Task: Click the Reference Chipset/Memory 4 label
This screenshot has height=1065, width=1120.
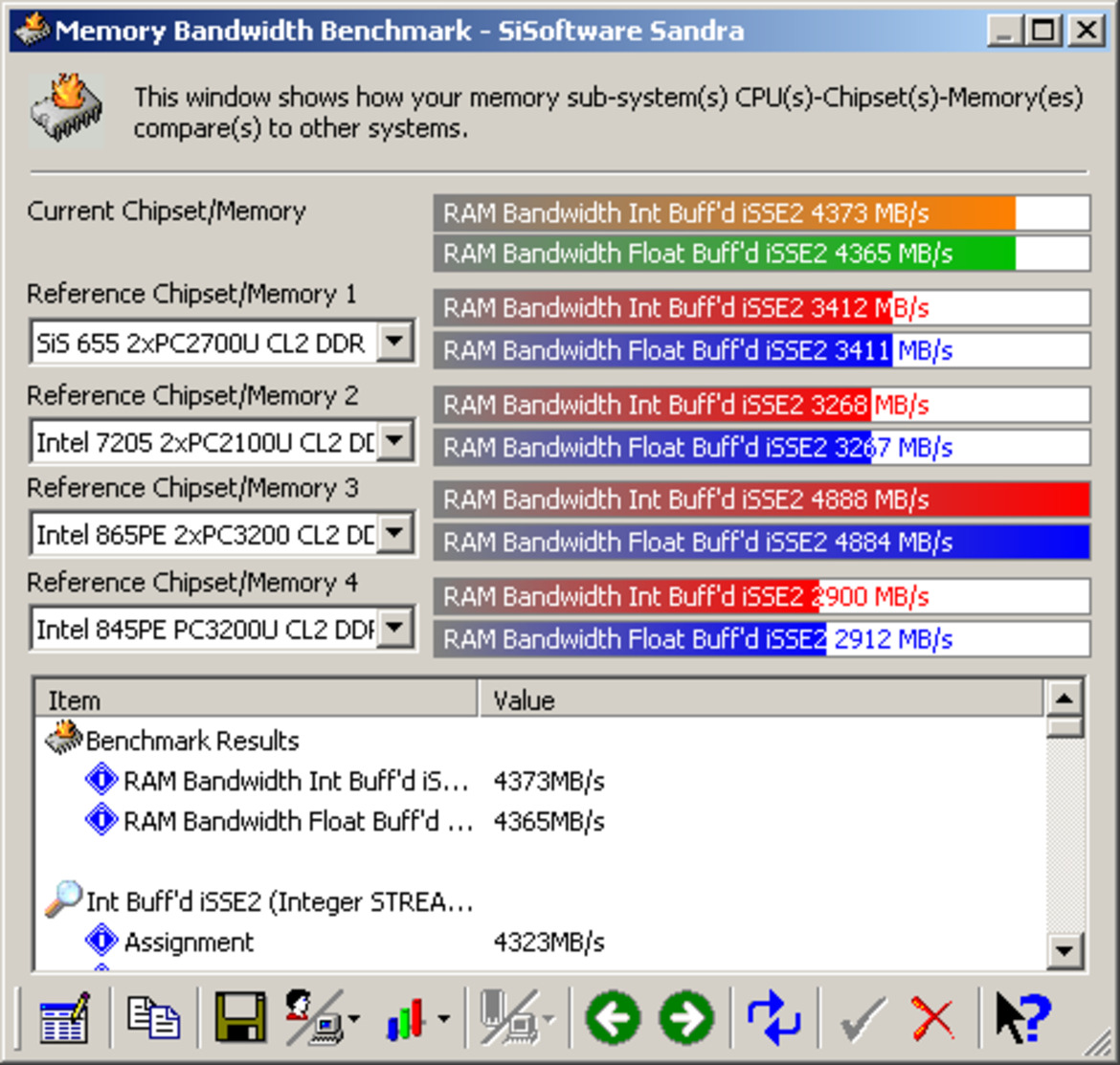Action: point(192,583)
